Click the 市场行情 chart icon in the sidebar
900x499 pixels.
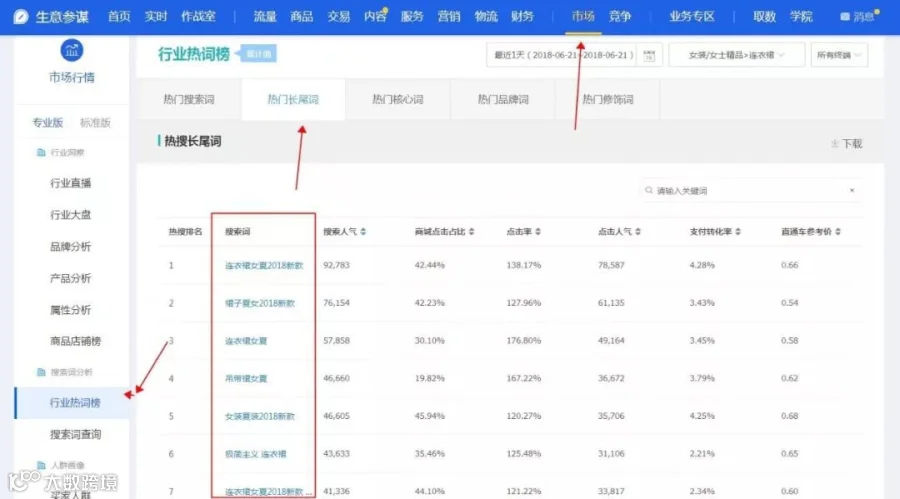coord(72,51)
